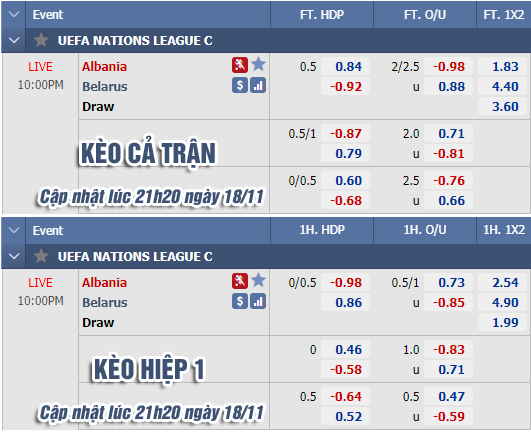Image resolution: width=531 pixels, height=433 pixels.
Task: Open statistics chart icon in first-half Belarus row
Action: 258,301
